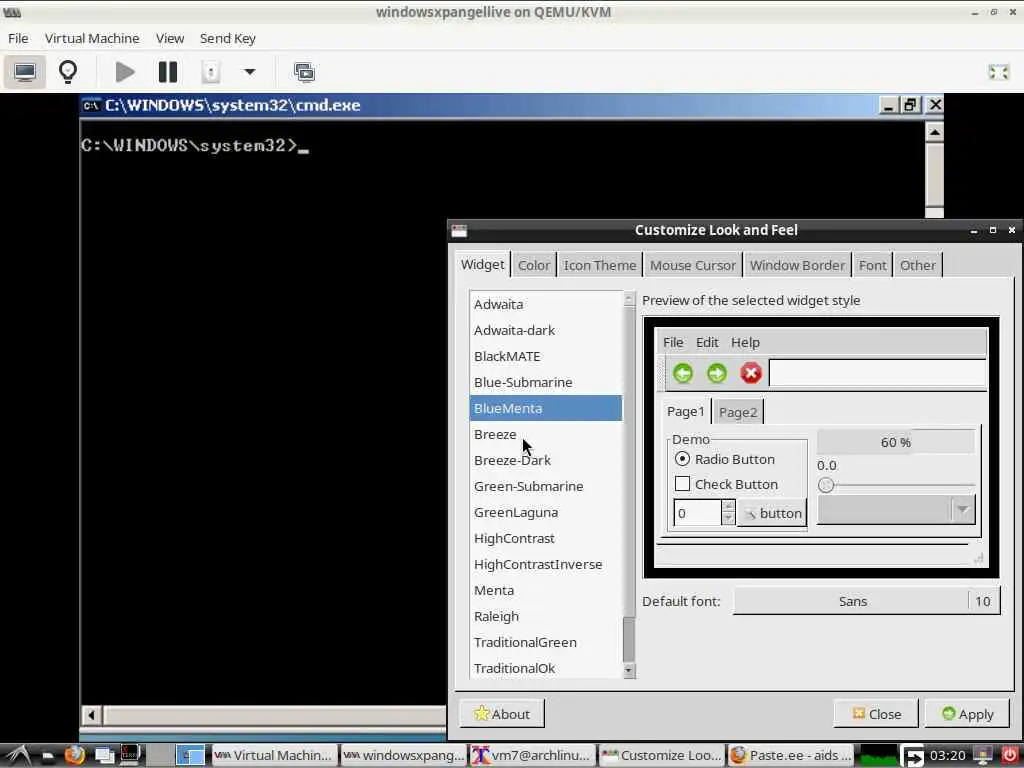Click the red stop icon in preview

click(751, 373)
